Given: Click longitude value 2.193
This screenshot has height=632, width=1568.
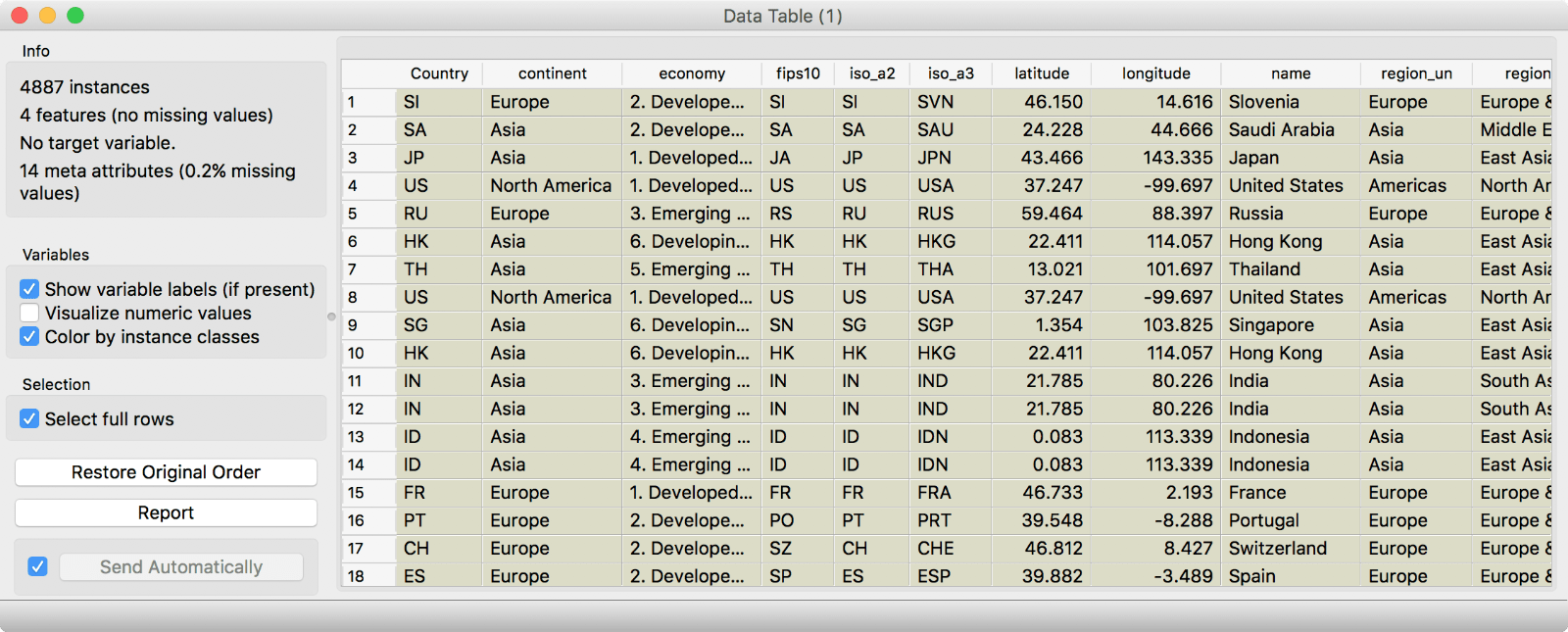Looking at the screenshot, I should tap(1156, 493).
